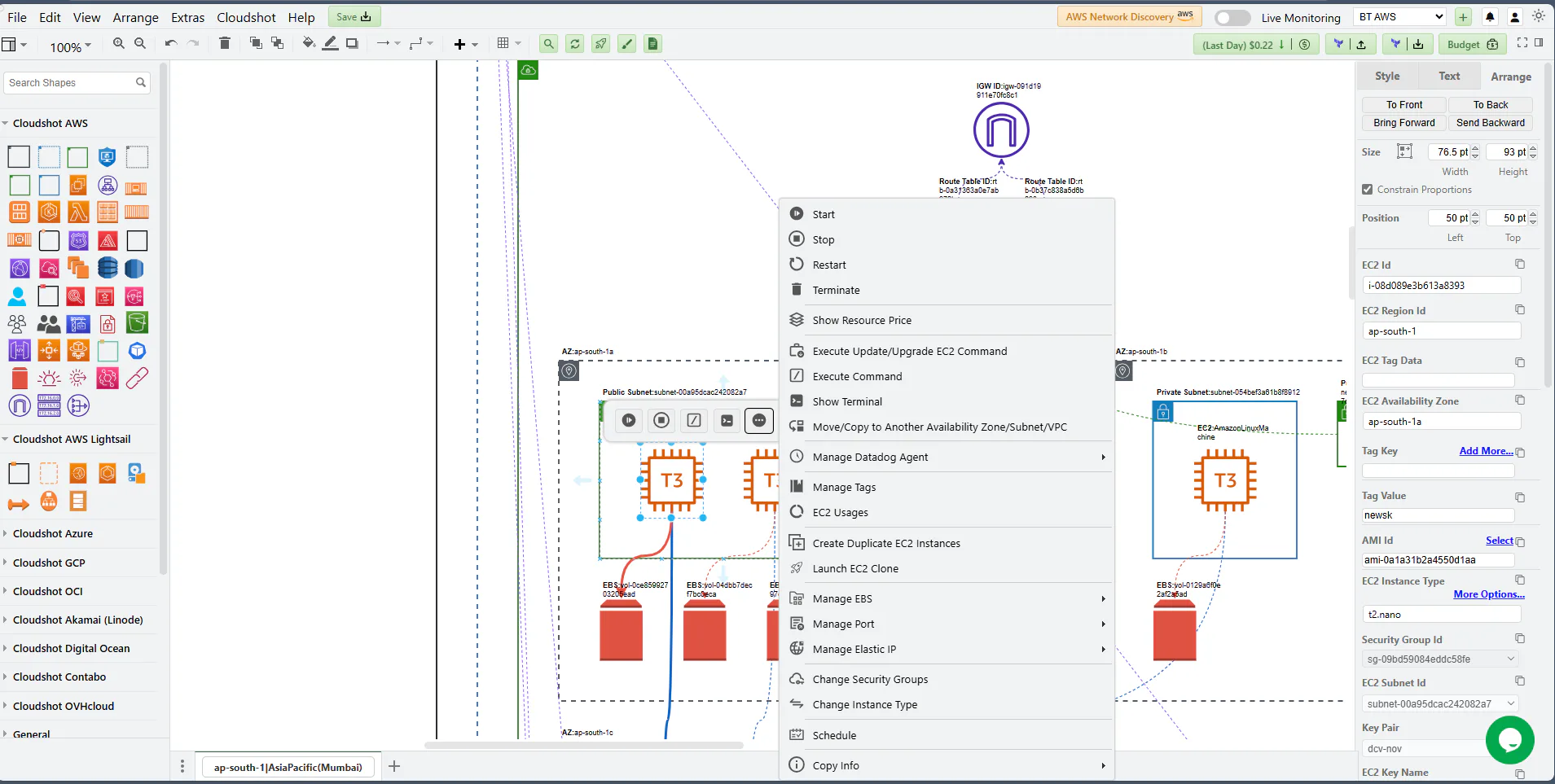Click the Save button
The width and height of the screenshot is (1555, 784).
(x=354, y=17)
